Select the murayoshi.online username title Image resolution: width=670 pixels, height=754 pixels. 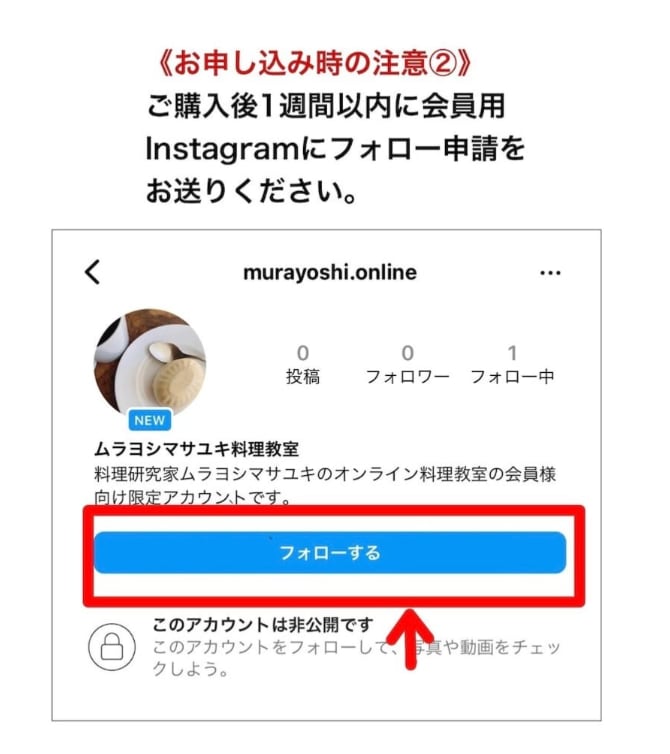[330, 273]
